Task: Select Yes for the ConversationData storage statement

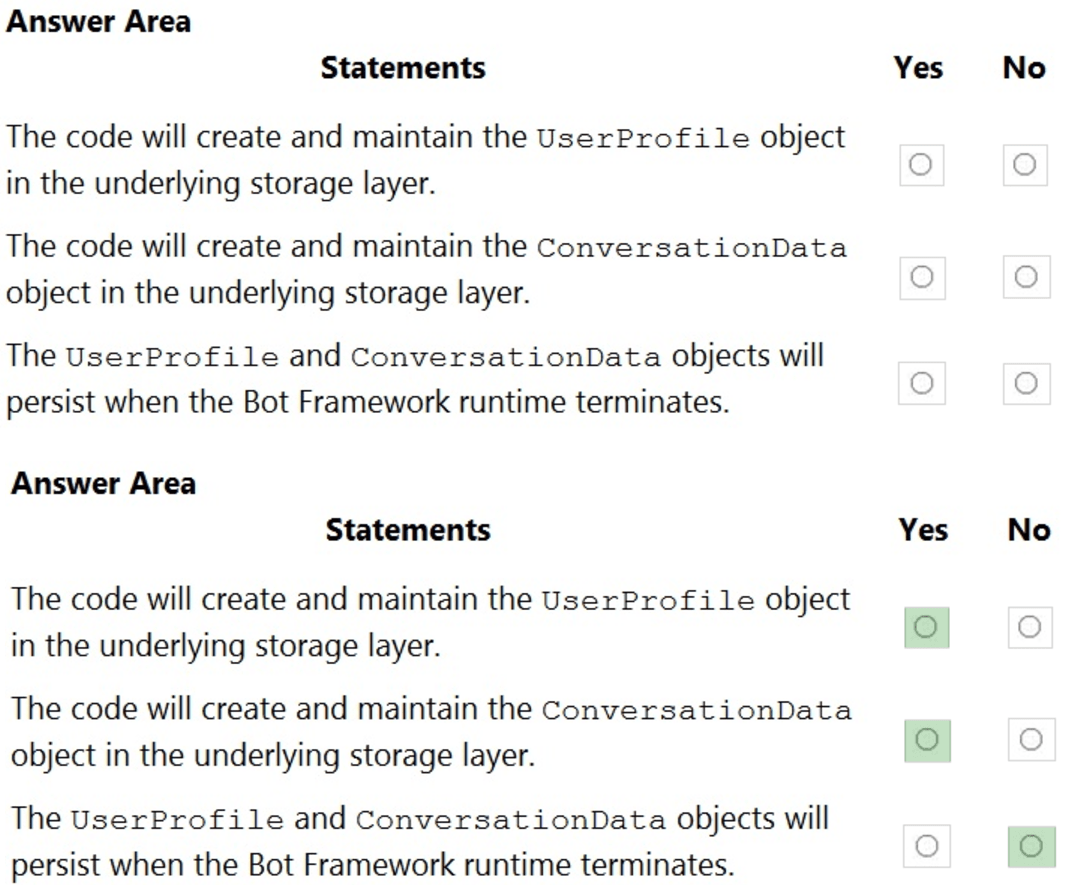Action: click(x=922, y=277)
